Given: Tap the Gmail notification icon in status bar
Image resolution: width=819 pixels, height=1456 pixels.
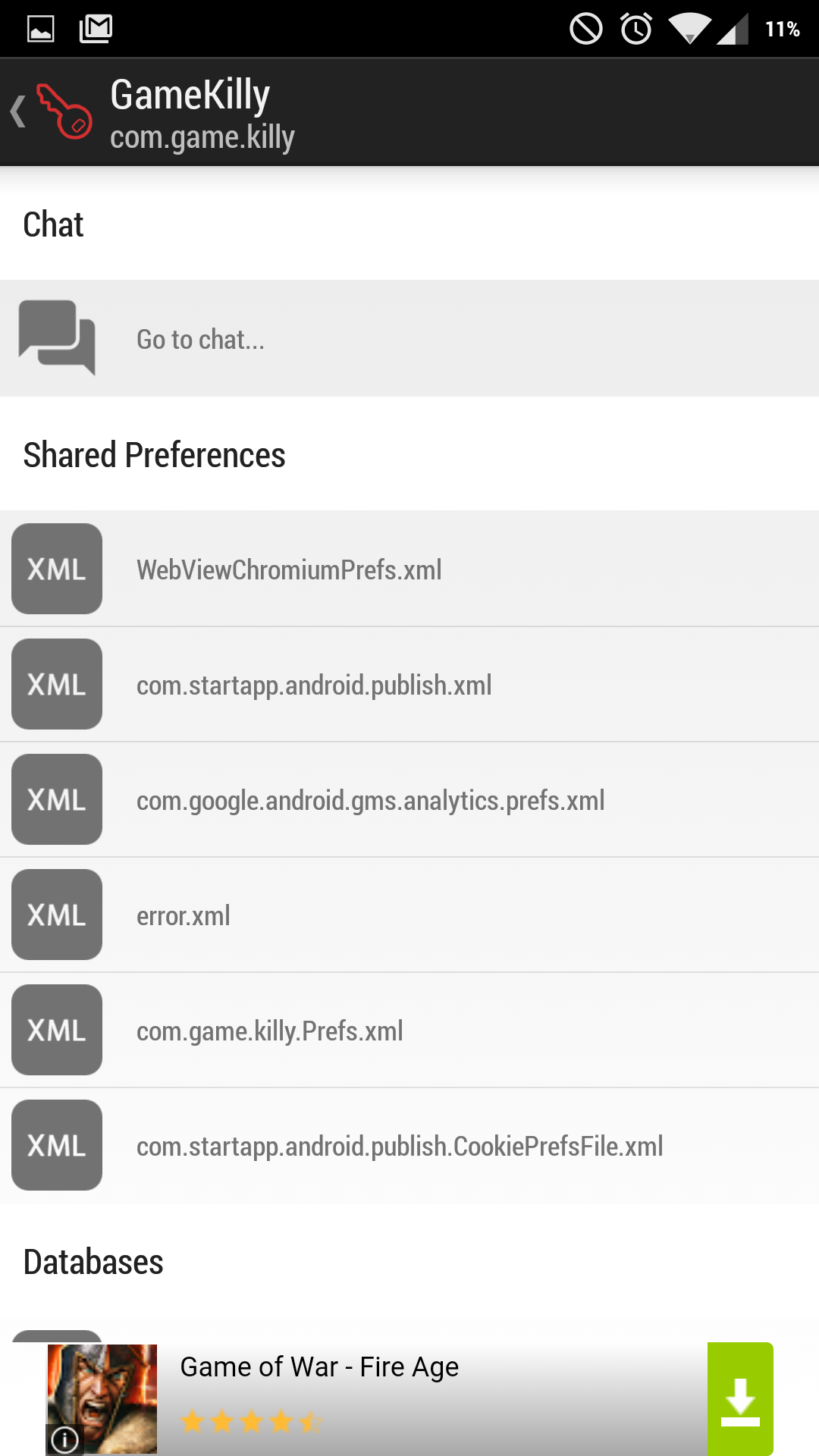Looking at the screenshot, I should pos(96,29).
